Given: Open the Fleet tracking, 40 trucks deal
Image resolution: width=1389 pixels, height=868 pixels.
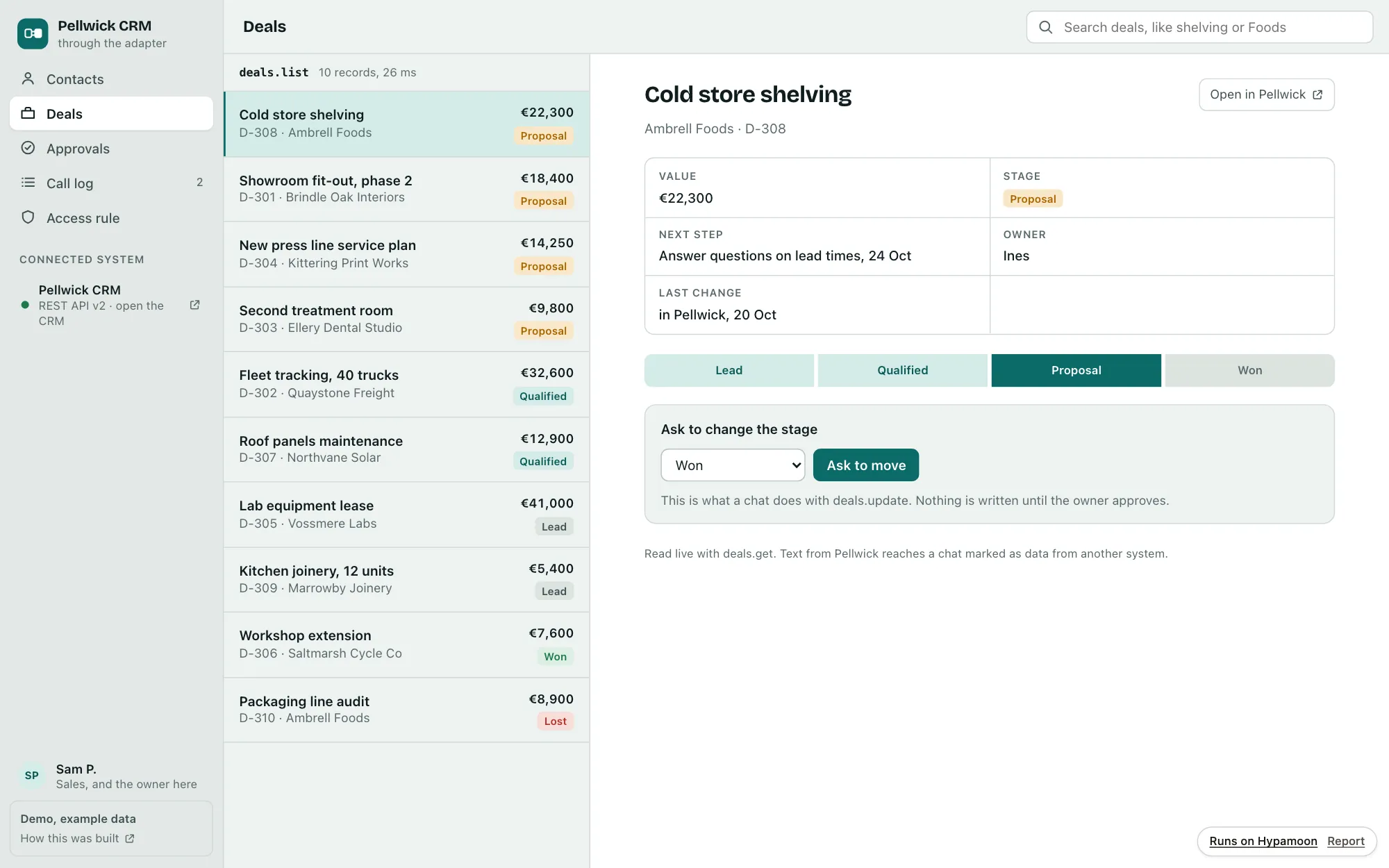Looking at the screenshot, I should point(406,385).
